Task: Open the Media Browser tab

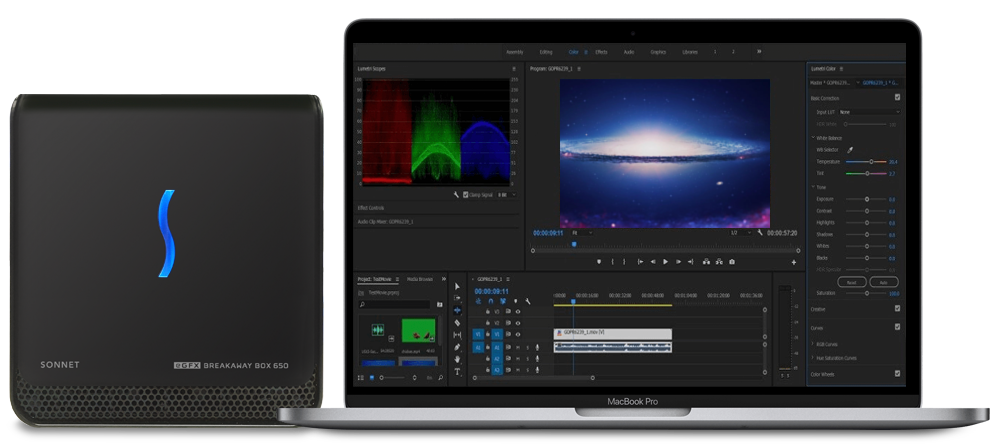Action: click(x=420, y=279)
